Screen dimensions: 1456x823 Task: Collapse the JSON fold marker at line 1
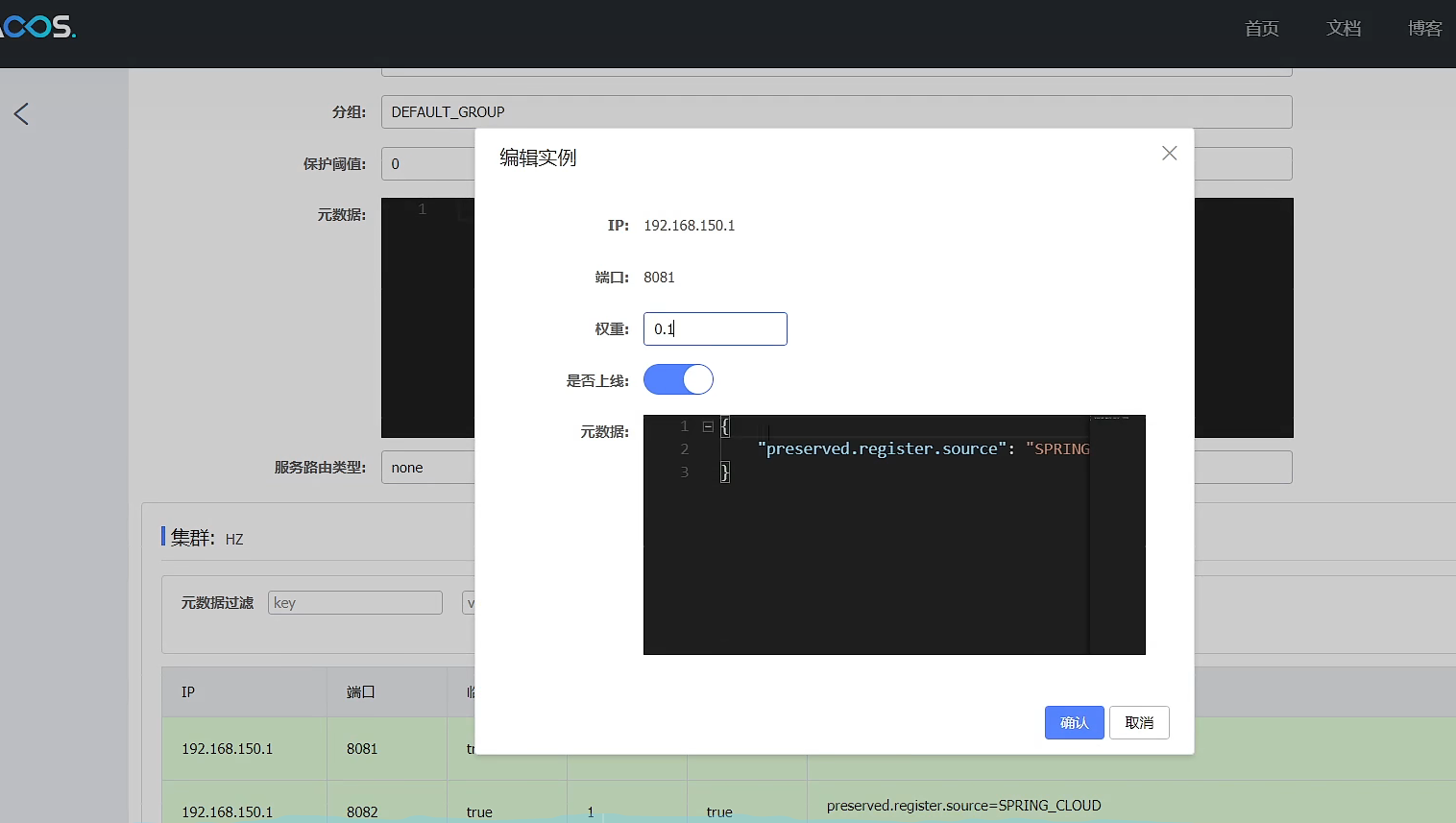click(708, 426)
